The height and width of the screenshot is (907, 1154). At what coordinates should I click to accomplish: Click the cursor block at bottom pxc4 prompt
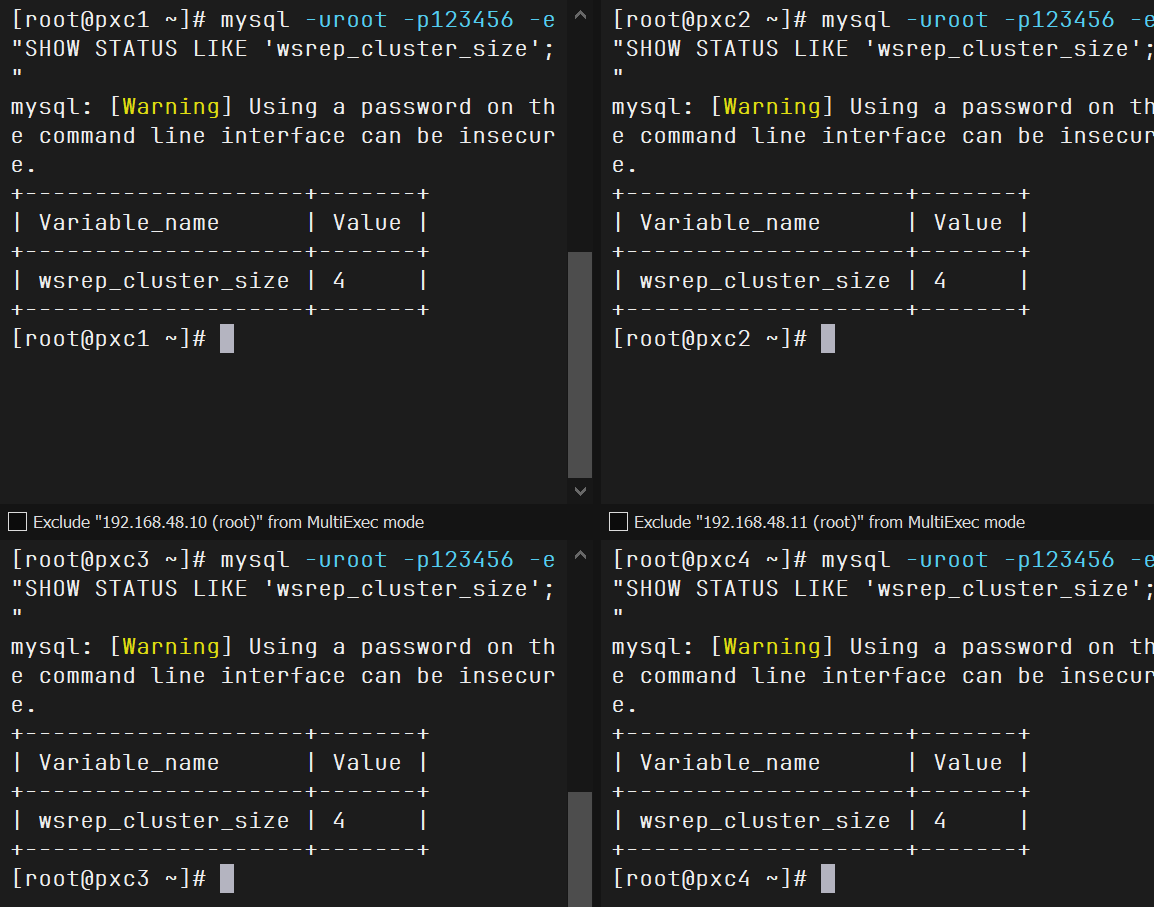(x=827, y=879)
